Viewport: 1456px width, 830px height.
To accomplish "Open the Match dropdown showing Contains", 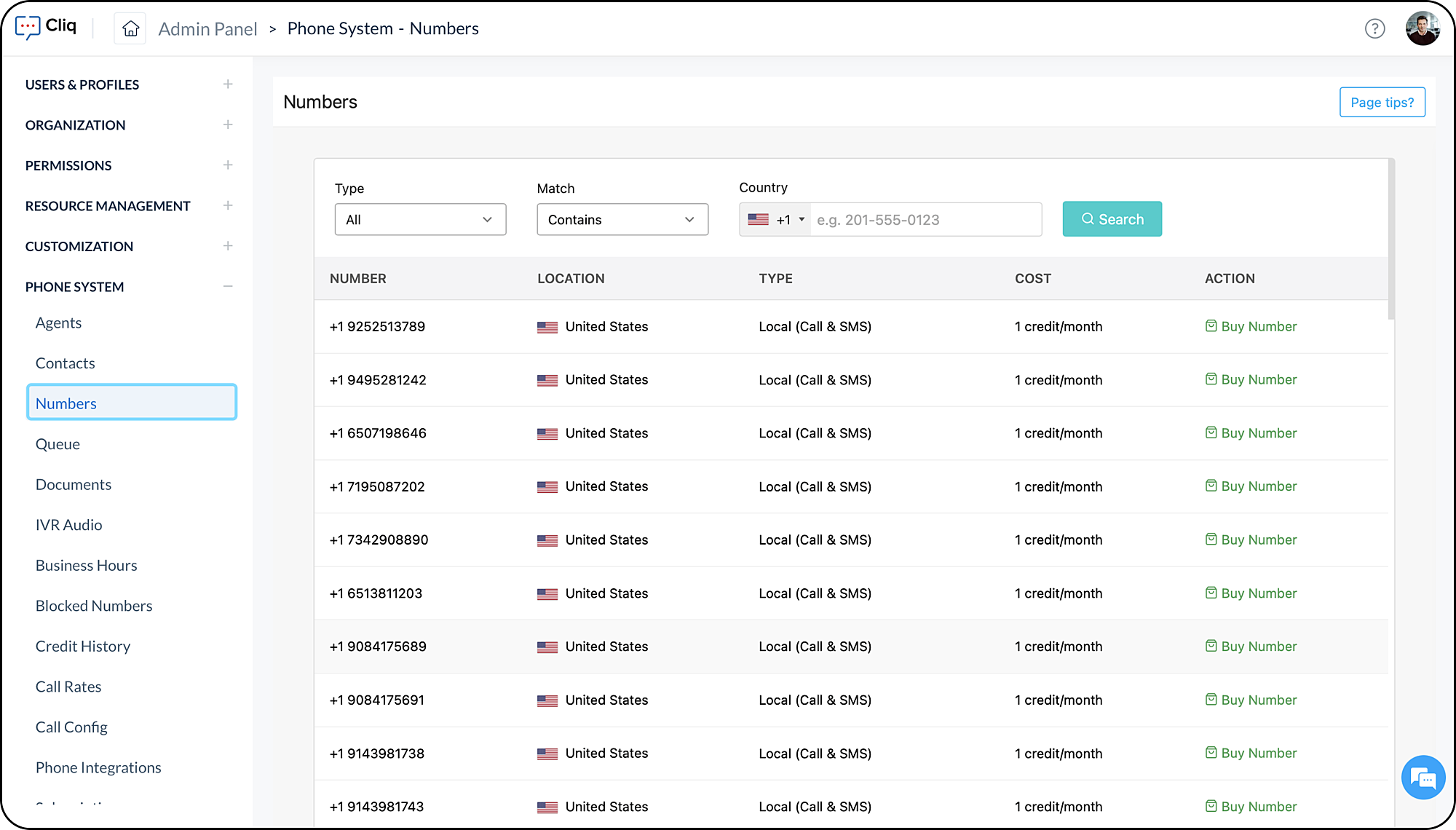I will [x=622, y=219].
